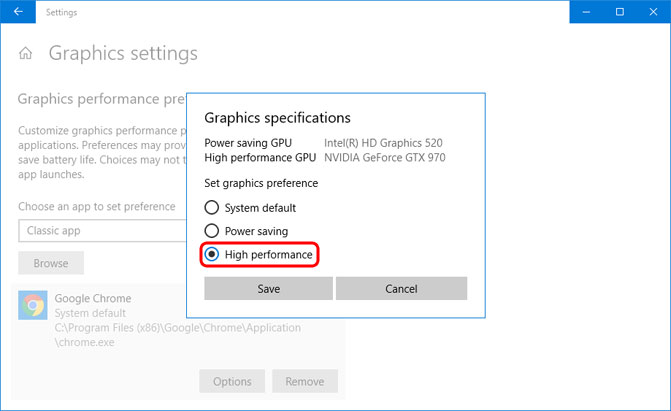Click the Browse button
This screenshot has width=671, height=411.
[x=51, y=263]
